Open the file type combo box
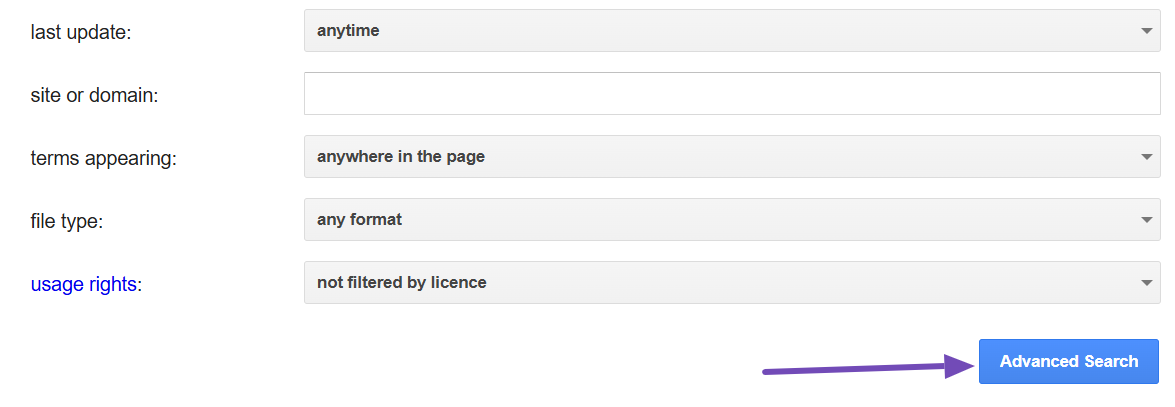This screenshot has height=407, width=1175. [731, 220]
